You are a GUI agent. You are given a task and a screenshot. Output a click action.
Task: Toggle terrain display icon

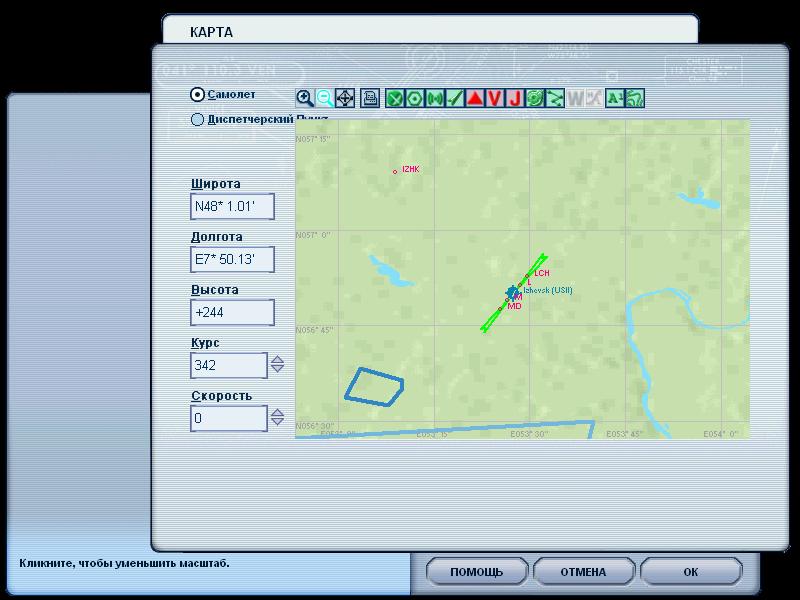(635, 98)
